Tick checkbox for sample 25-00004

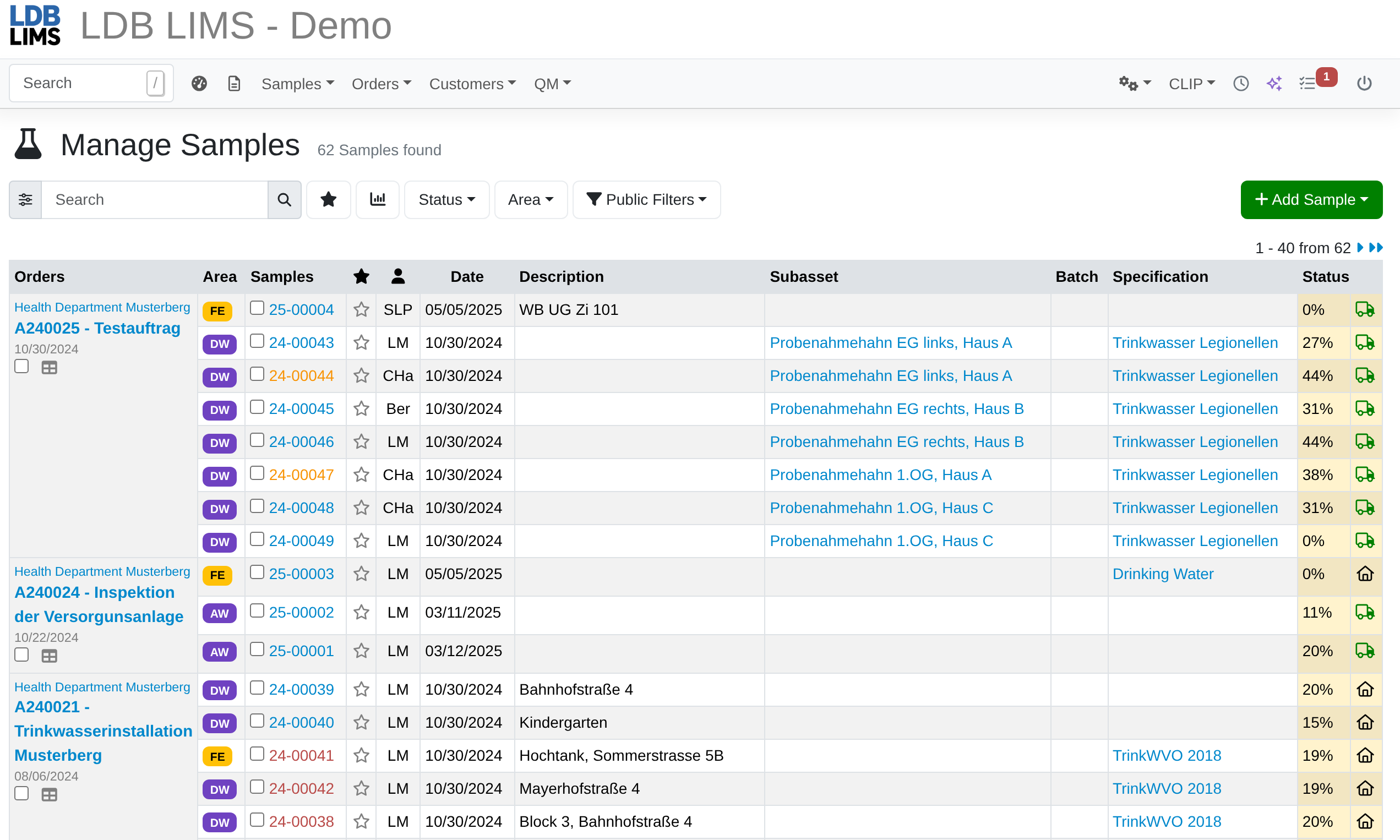(x=257, y=307)
